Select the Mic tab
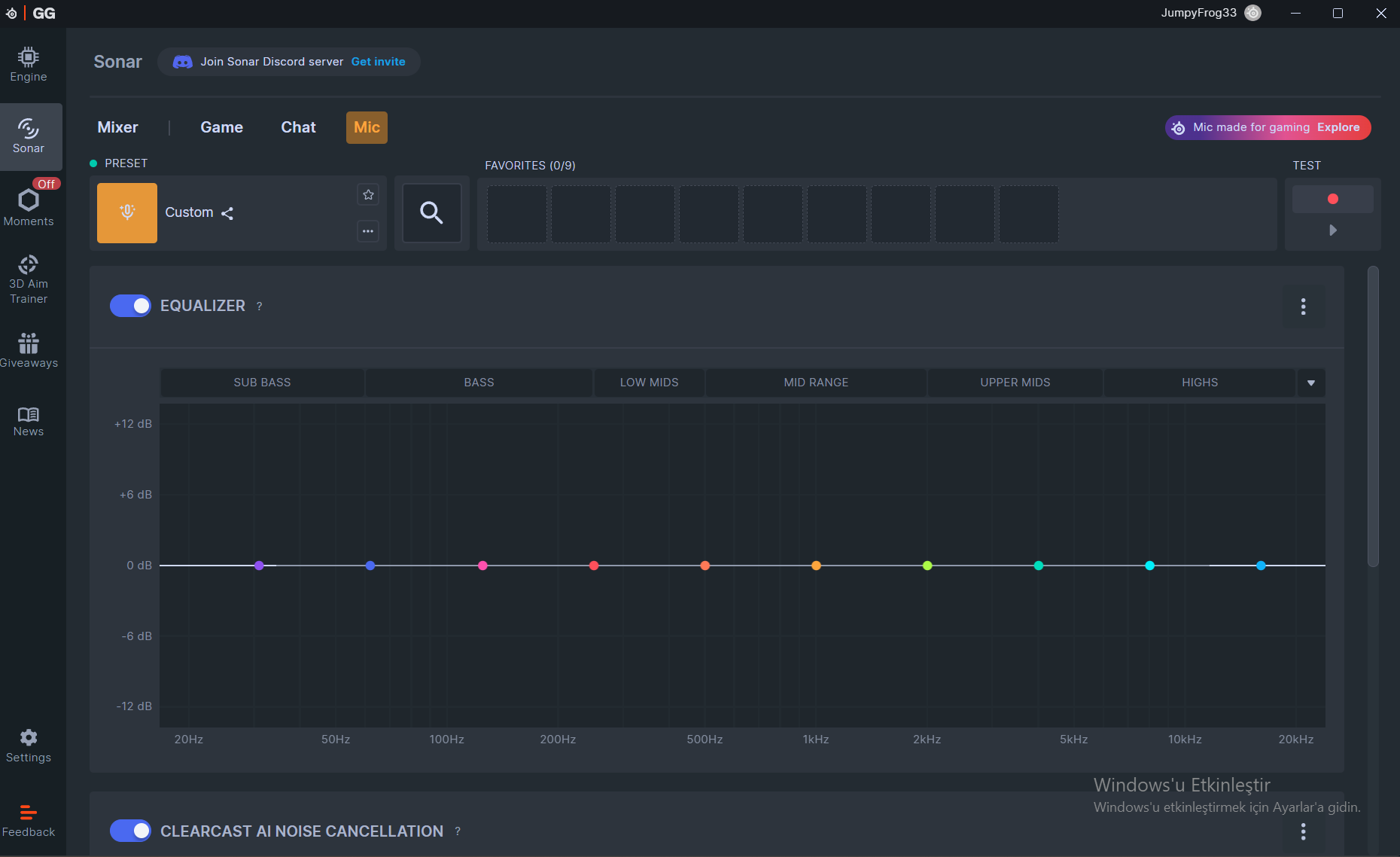 coord(367,127)
